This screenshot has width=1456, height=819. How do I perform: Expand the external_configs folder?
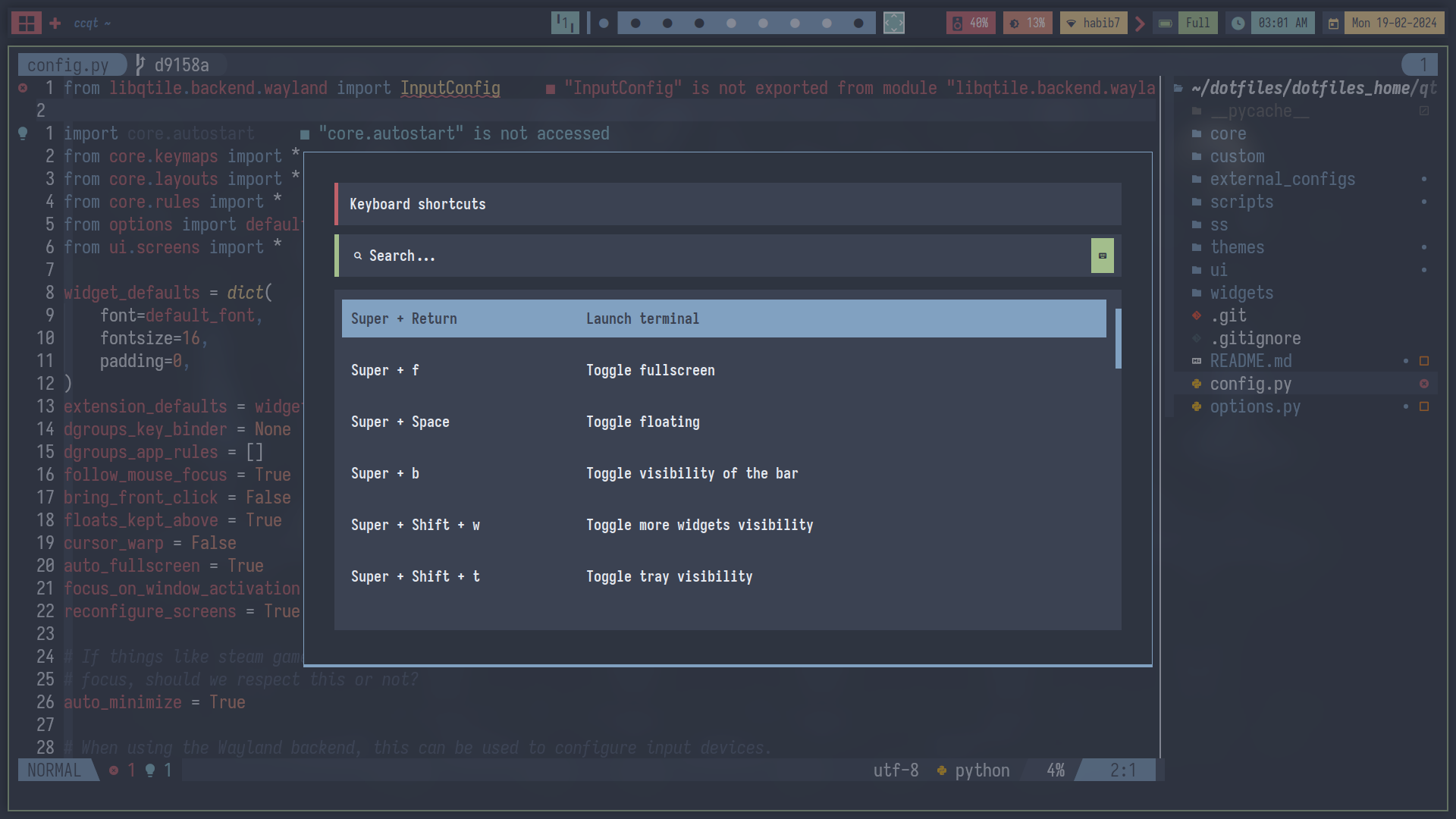pyautogui.click(x=1282, y=179)
